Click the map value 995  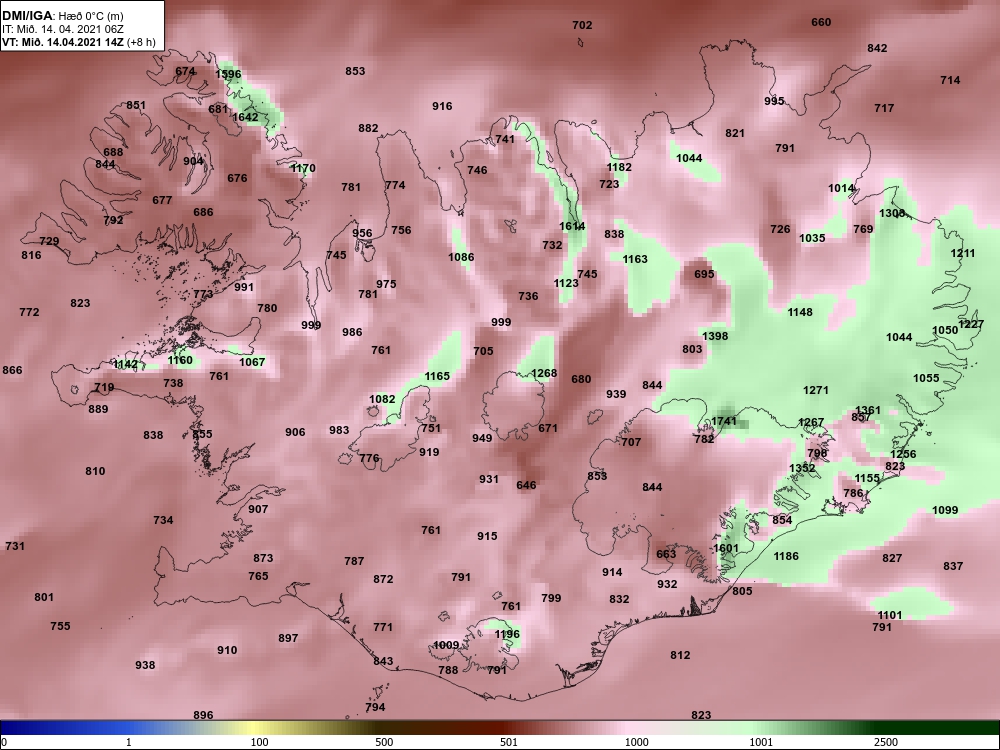(x=774, y=101)
